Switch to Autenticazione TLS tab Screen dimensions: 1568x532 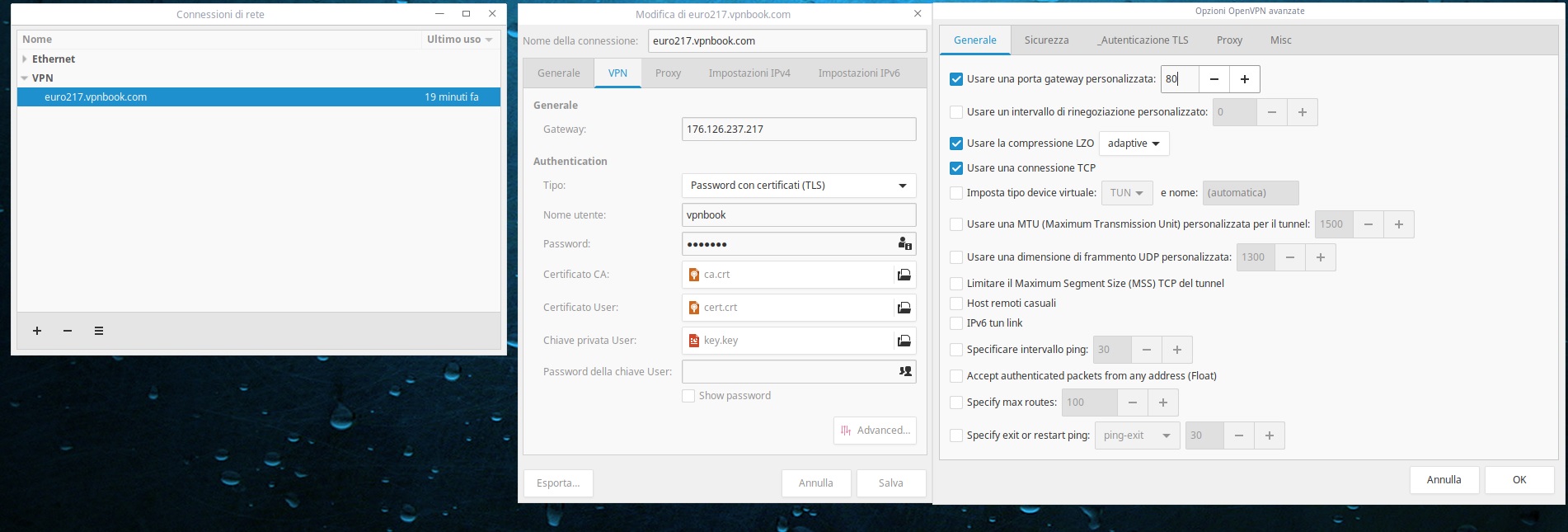1143,40
